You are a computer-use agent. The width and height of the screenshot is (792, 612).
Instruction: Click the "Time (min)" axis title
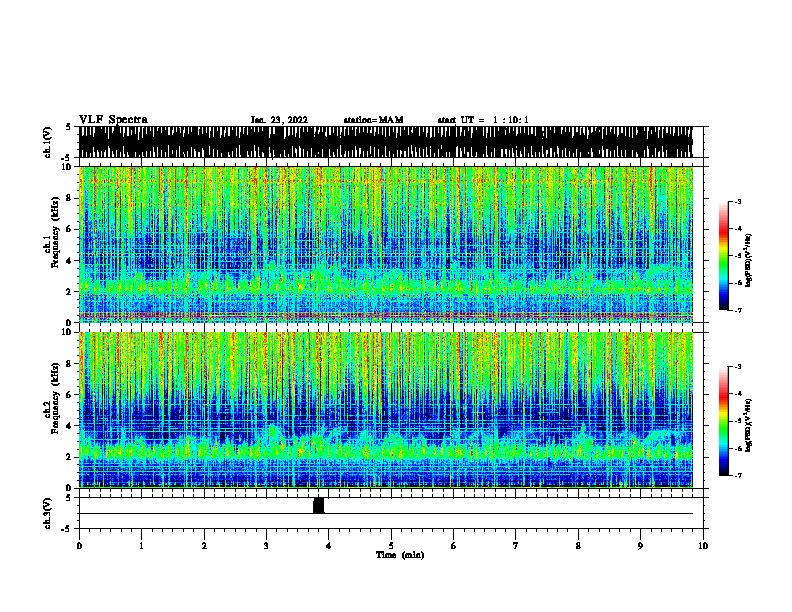[400, 555]
